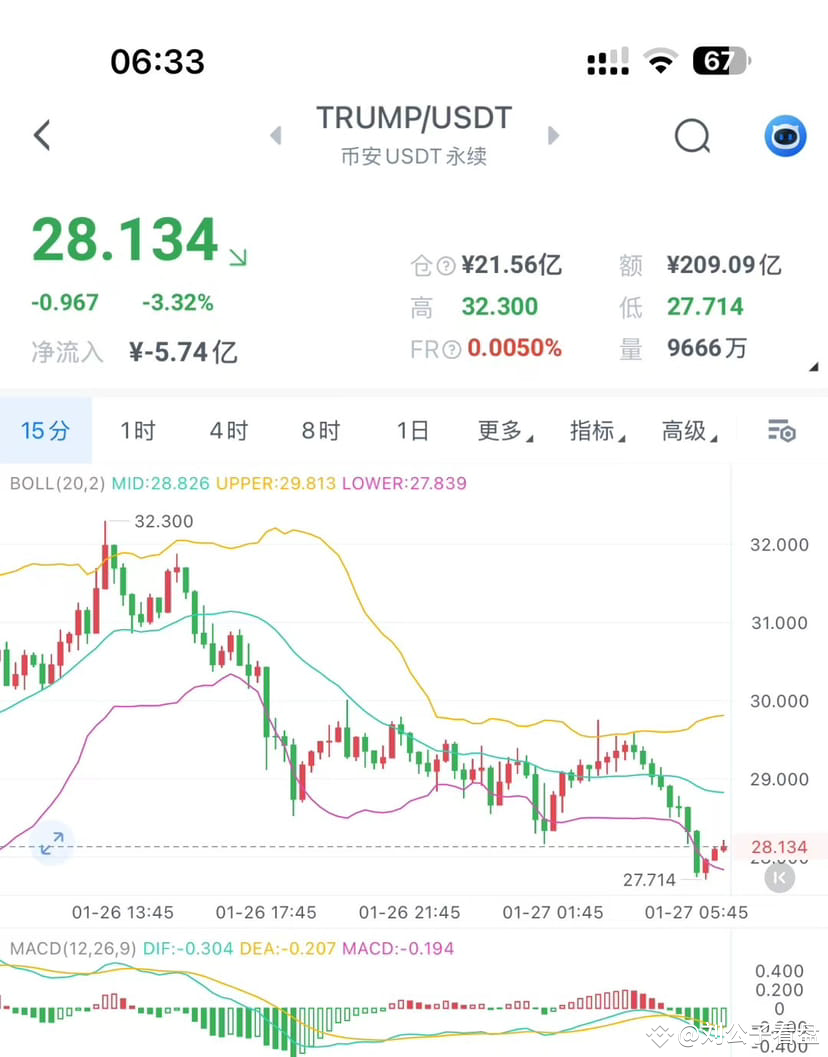Tap the status bar Wi-Fi icon
This screenshot has height=1057, width=828.
click(661, 61)
